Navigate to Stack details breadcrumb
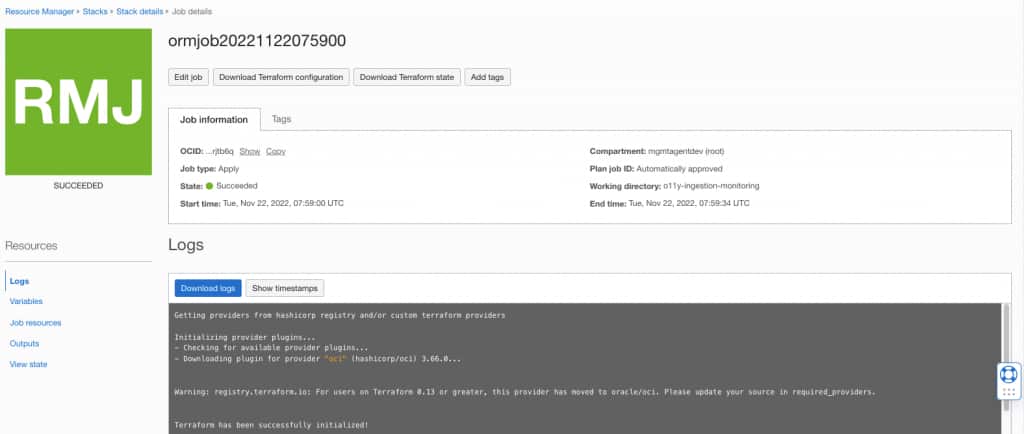Image resolution: width=1024 pixels, height=434 pixels. tap(140, 12)
